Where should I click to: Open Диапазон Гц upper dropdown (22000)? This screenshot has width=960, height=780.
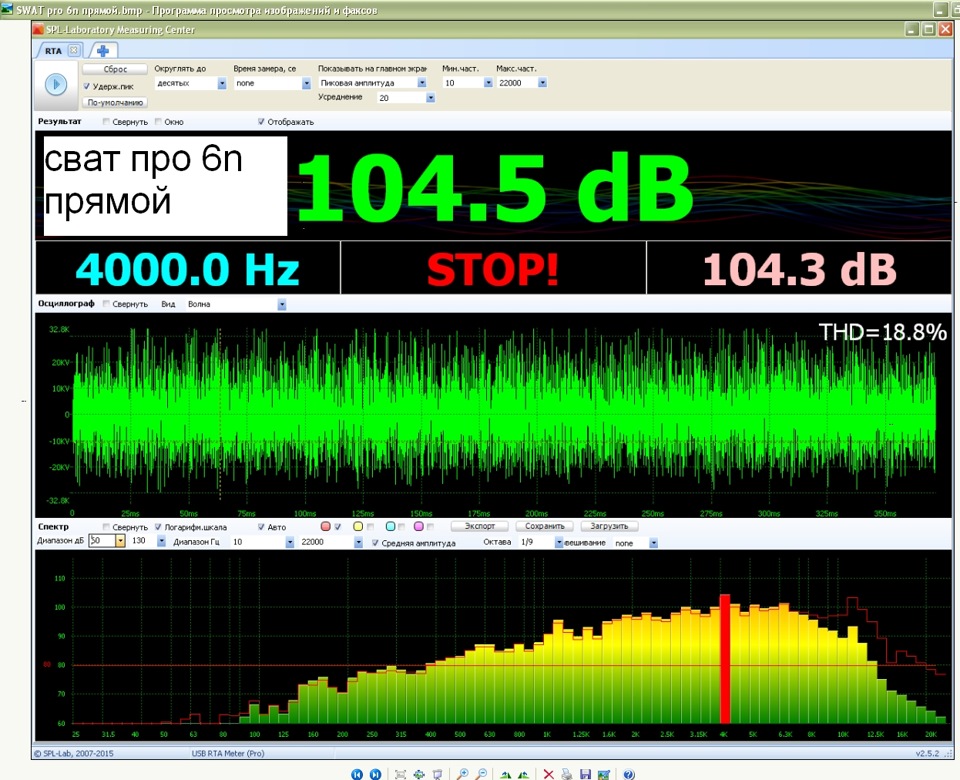click(x=358, y=542)
